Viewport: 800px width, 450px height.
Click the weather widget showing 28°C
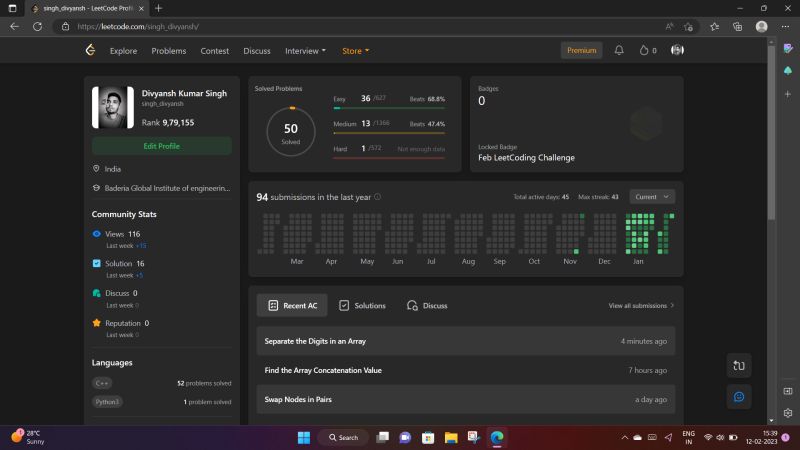coord(28,437)
